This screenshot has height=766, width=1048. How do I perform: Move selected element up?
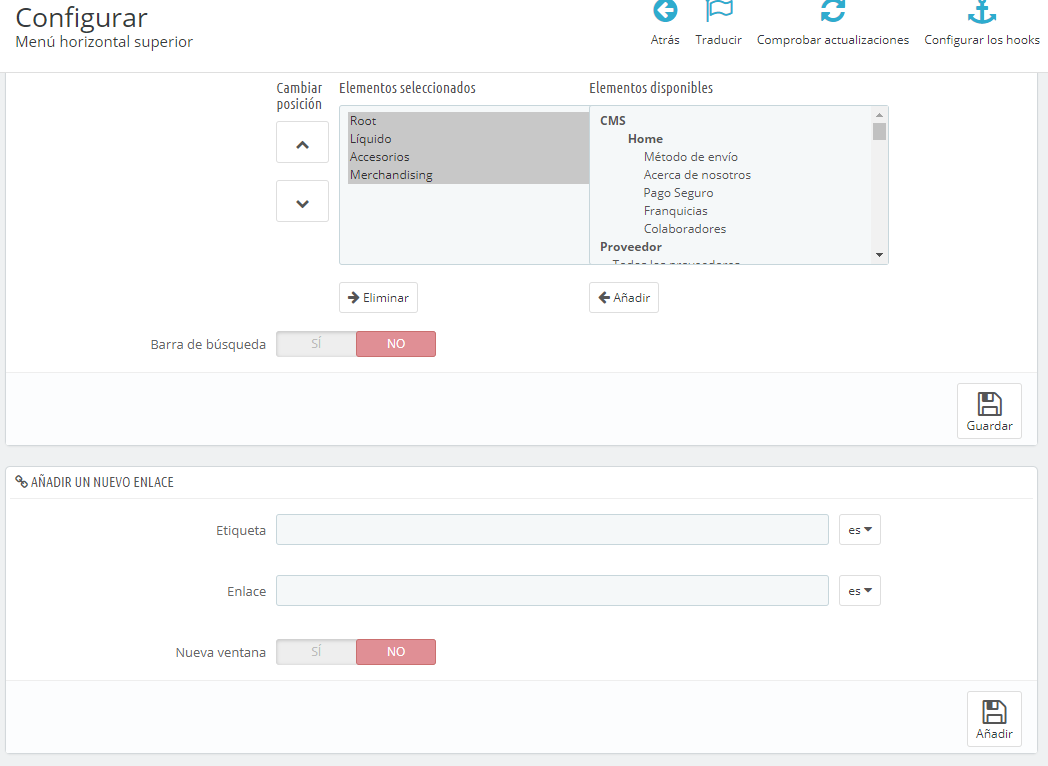pos(302,142)
